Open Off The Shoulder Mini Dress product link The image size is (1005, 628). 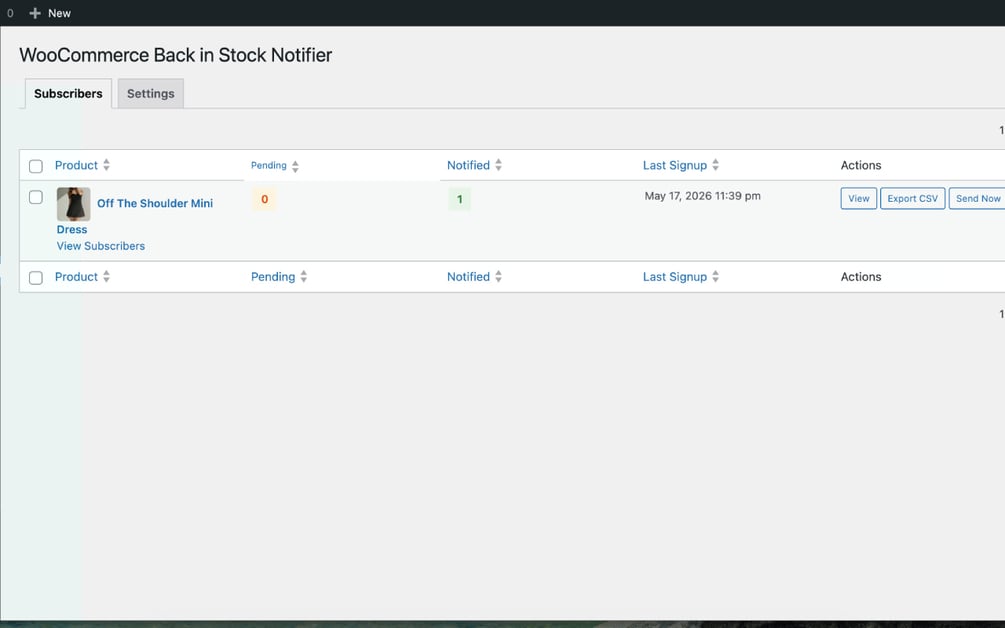[154, 203]
